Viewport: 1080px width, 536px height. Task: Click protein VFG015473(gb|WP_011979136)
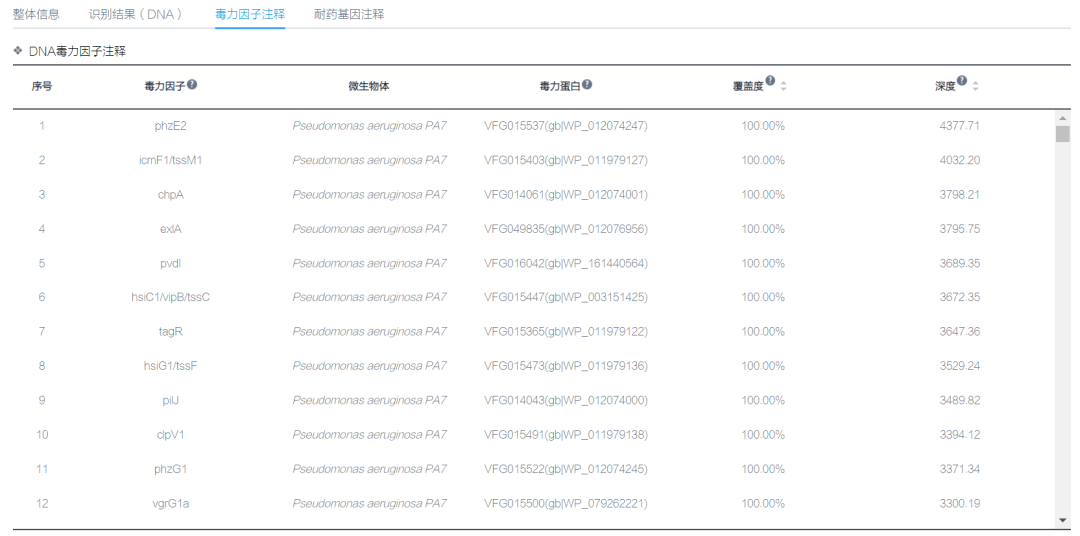click(x=565, y=366)
